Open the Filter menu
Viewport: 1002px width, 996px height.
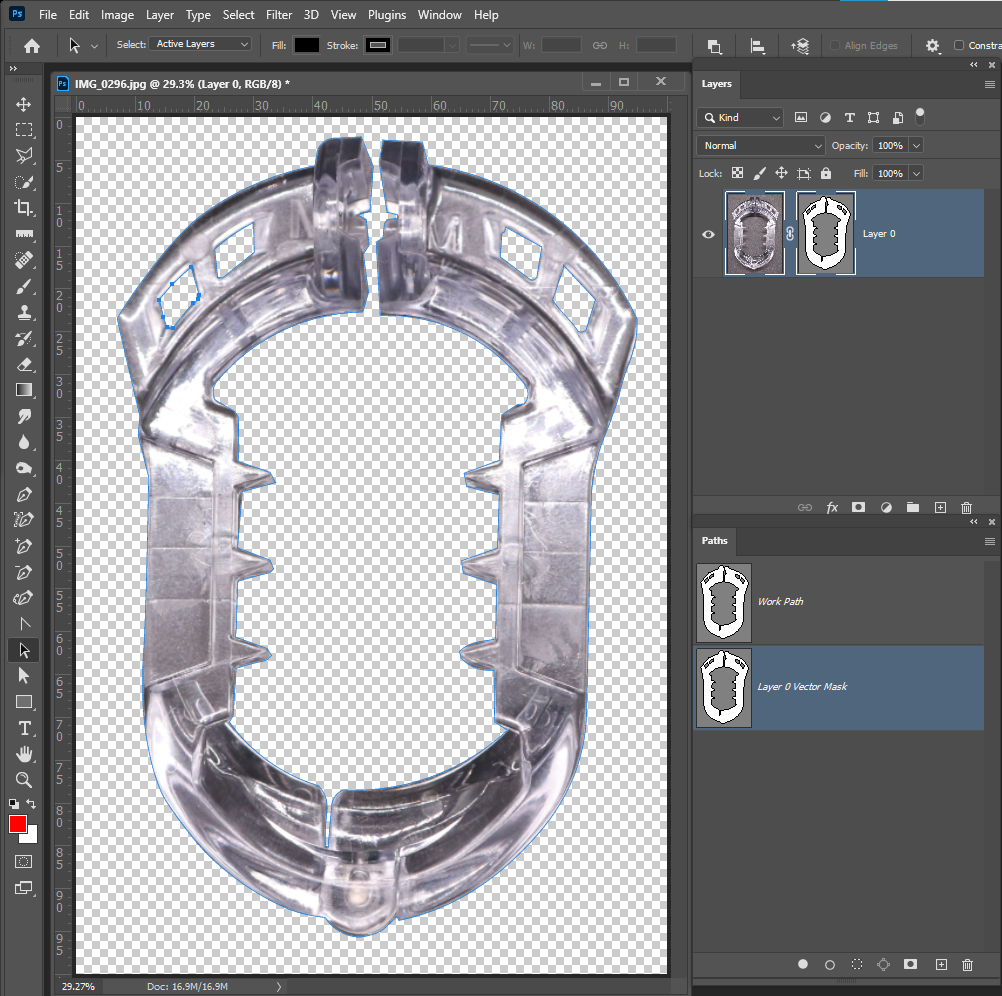point(279,15)
